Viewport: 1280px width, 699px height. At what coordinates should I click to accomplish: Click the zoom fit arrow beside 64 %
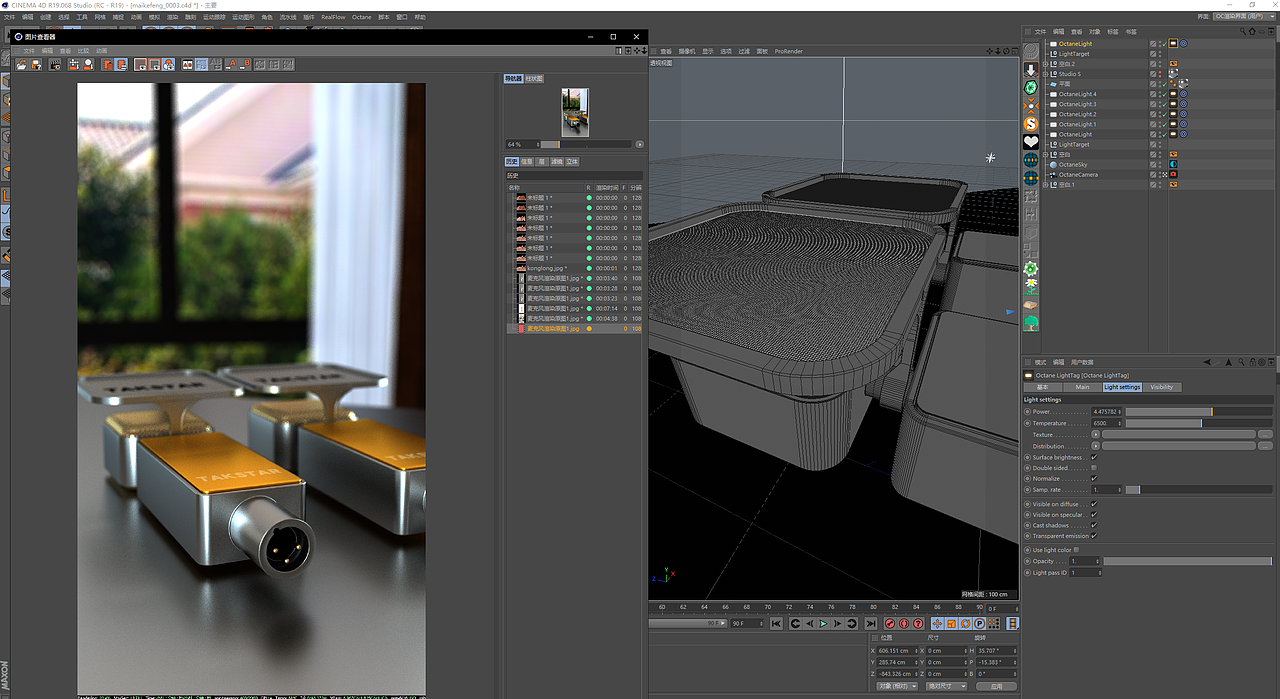click(x=639, y=144)
